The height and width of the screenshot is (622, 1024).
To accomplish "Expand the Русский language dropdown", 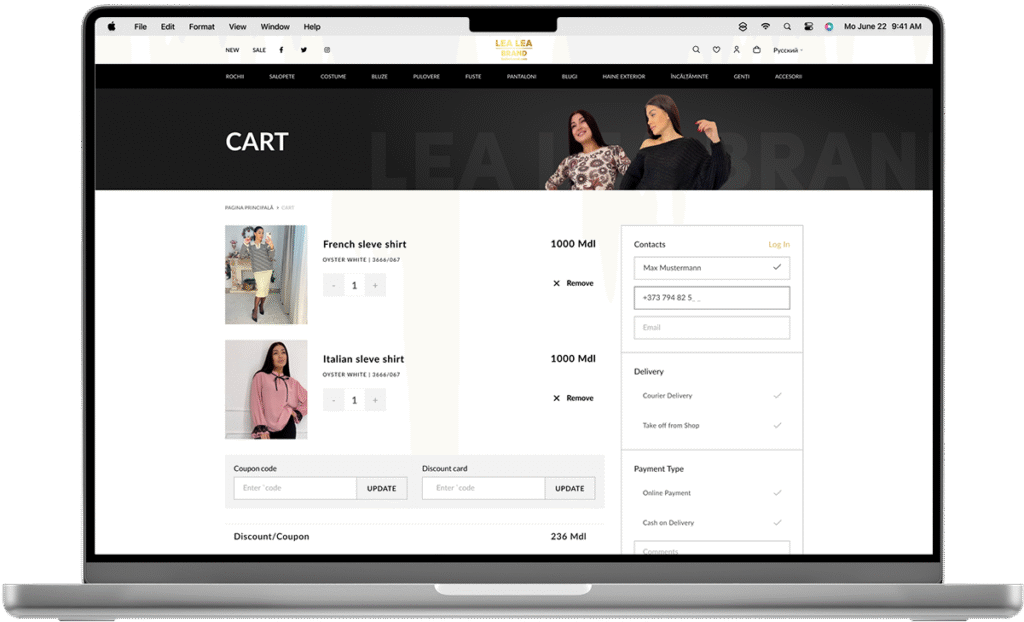I will pyautogui.click(x=787, y=50).
